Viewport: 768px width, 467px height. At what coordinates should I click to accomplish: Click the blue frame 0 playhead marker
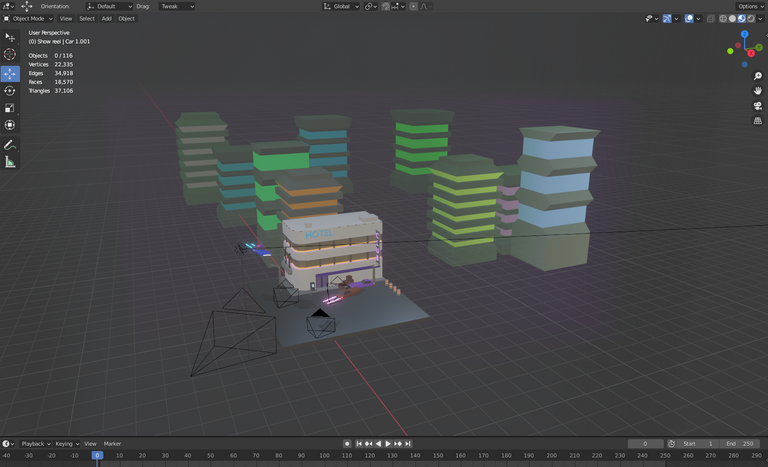[97, 455]
